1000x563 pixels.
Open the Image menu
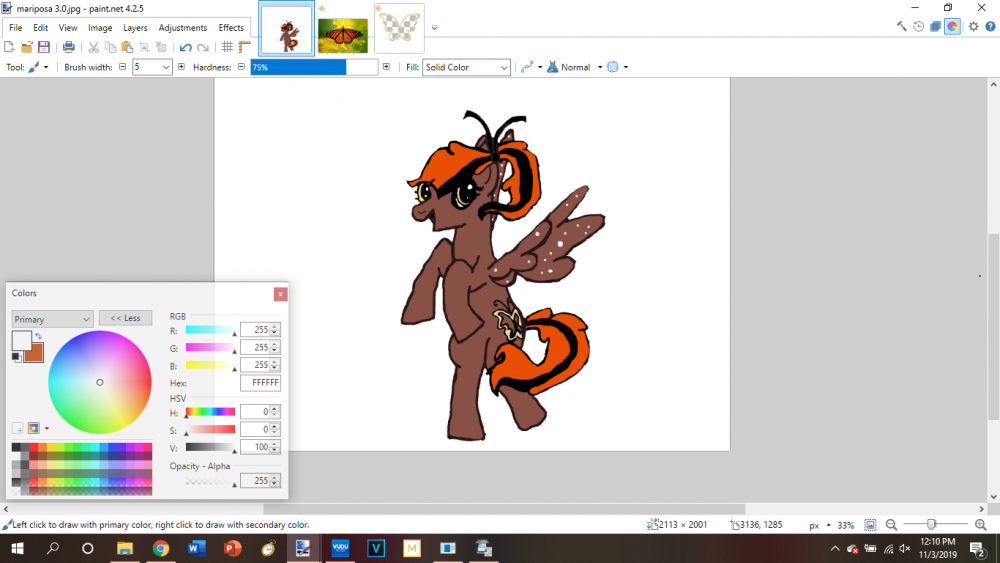coord(99,27)
